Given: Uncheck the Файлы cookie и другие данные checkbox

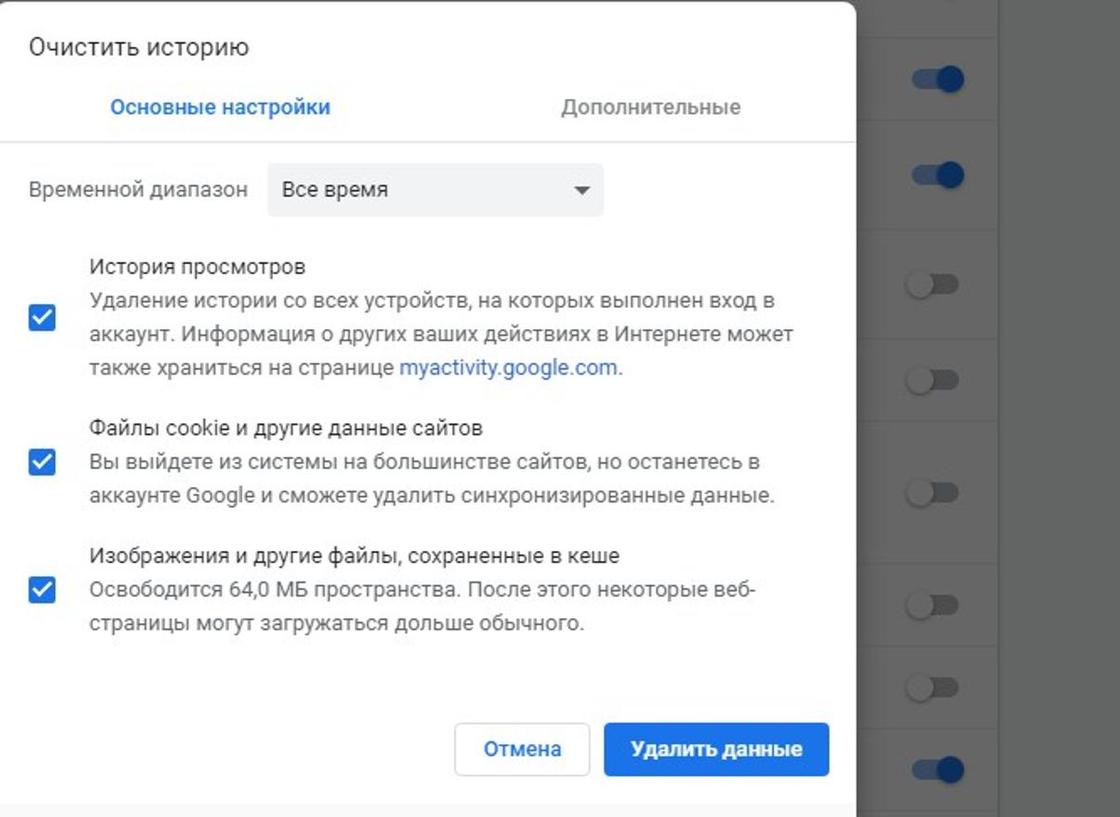Looking at the screenshot, I should pos(42,462).
